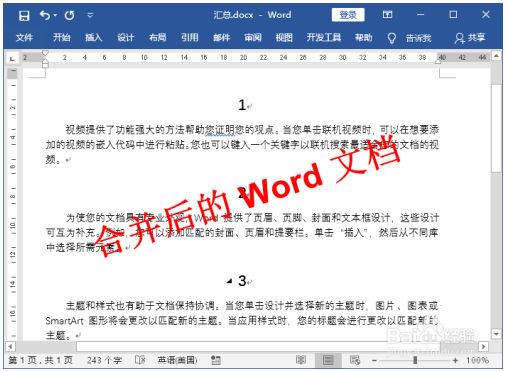Click zoom out minus button
This screenshot has height=372, width=506.
point(374,360)
